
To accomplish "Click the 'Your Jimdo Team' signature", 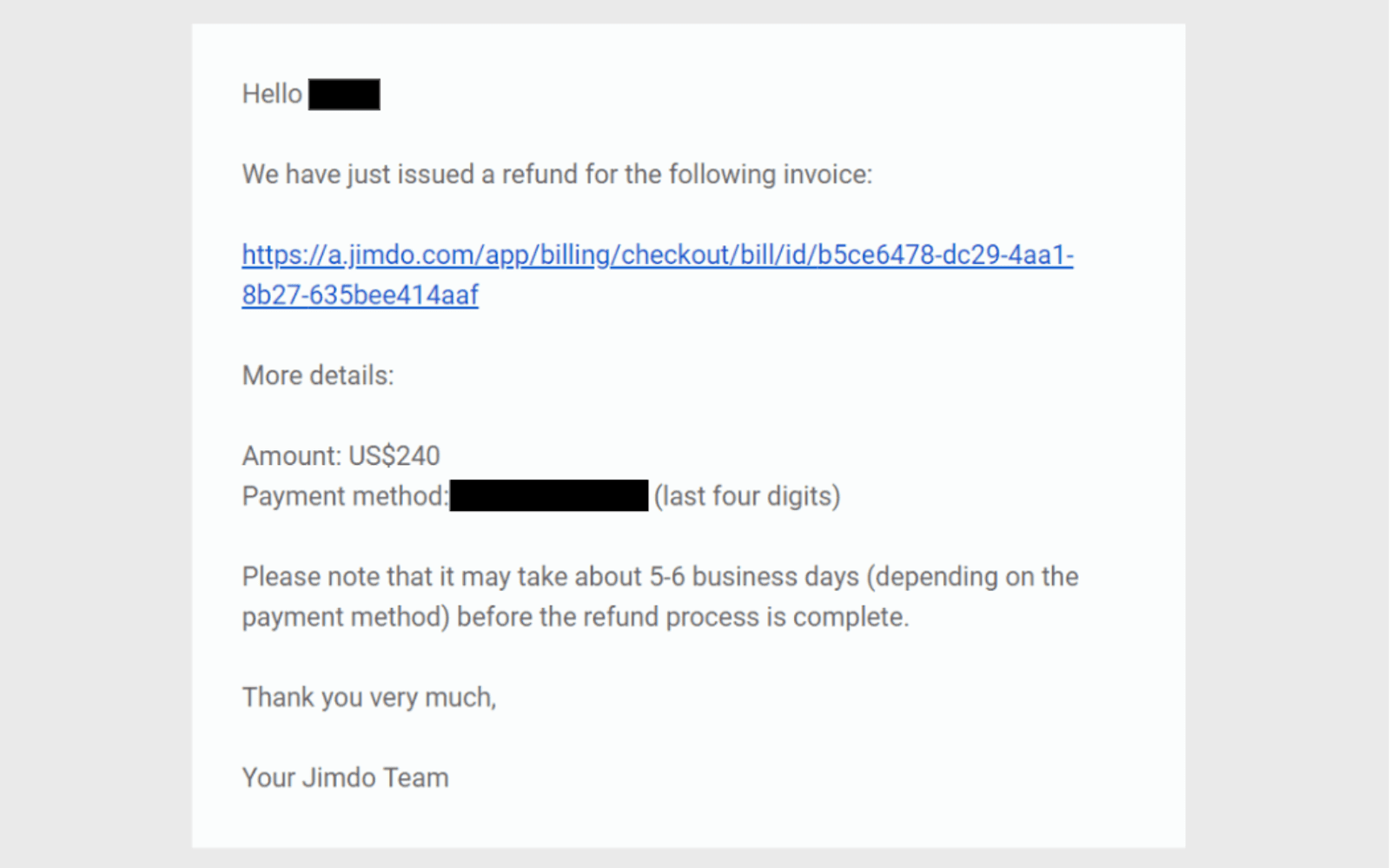I will pyautogui.click(x=345, y=778).
